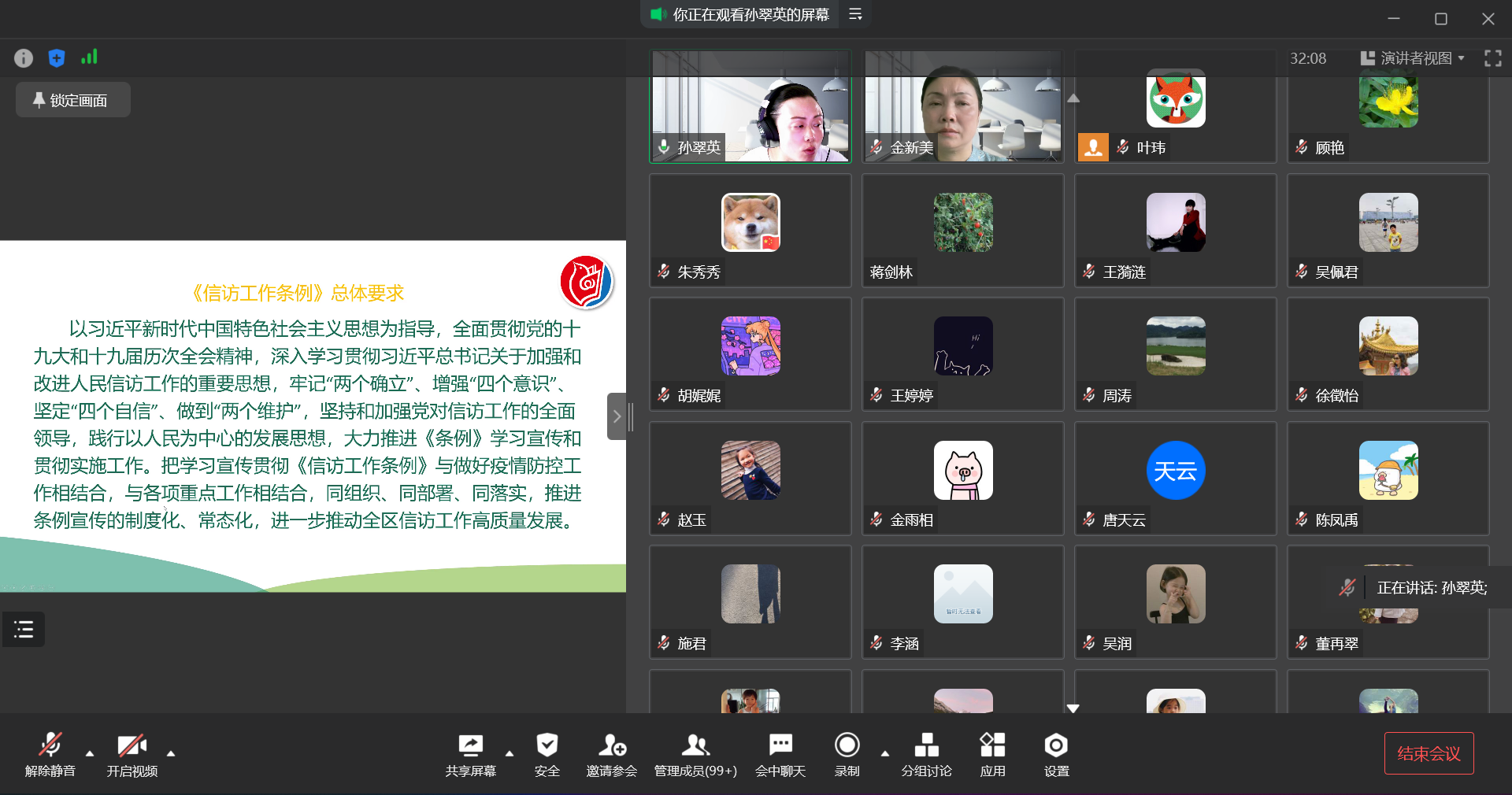
Task: Open 管理成员(99+) member list
Action: pyautogui.click(x=695, y=754)
